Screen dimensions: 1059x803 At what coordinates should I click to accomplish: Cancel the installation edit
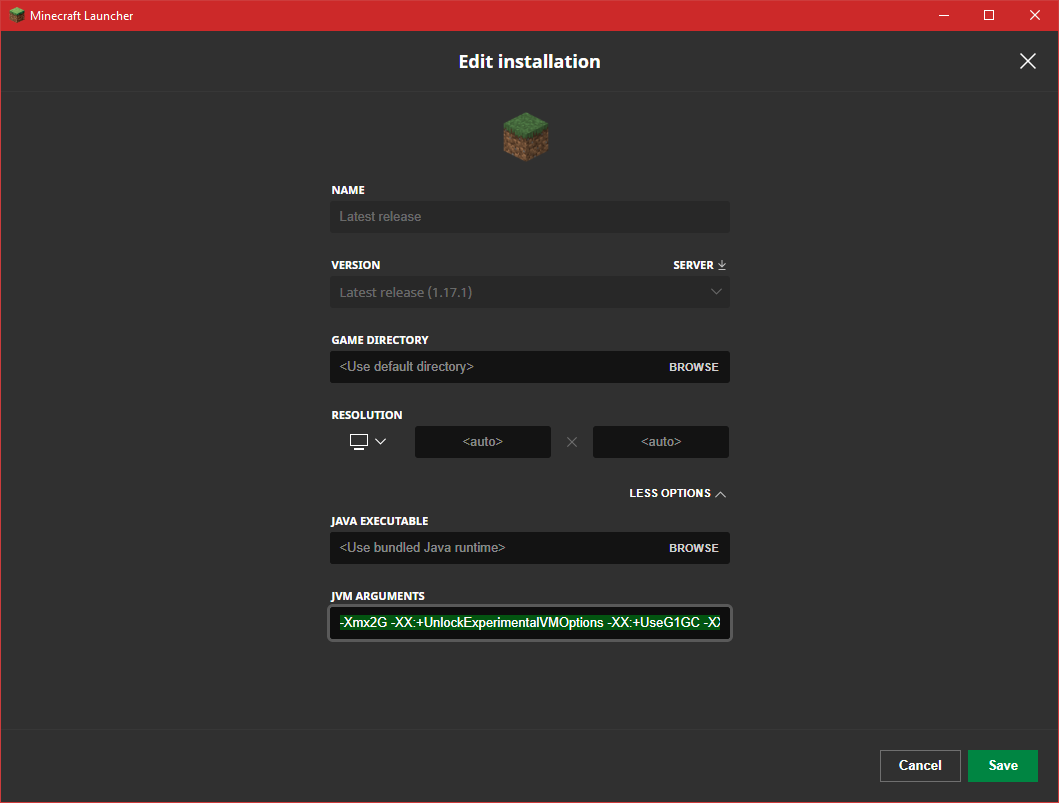pyautogui.click(x=920, y=765)
